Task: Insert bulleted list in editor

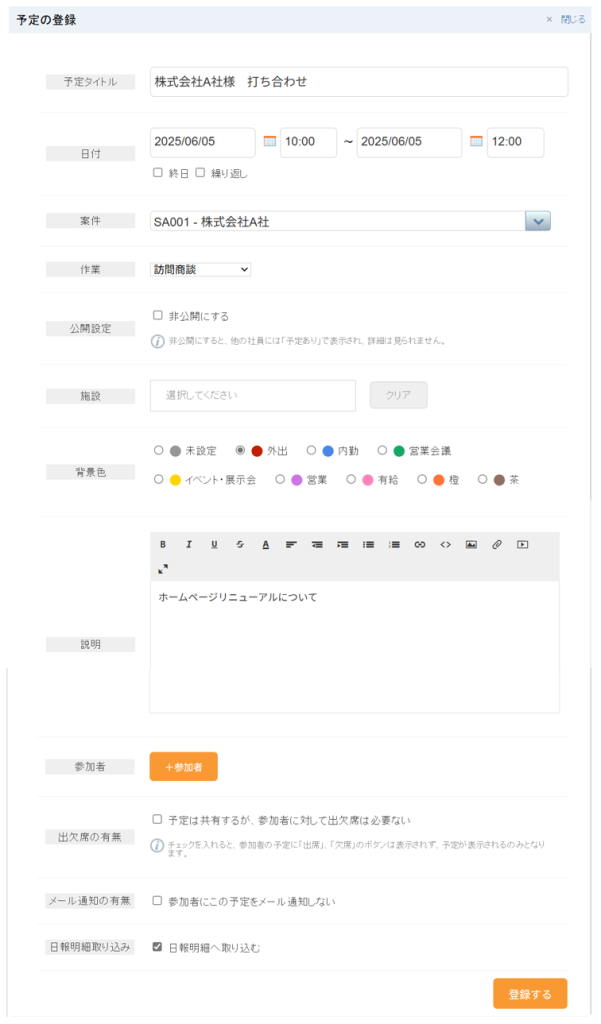Action: click(x=368, y=544)
